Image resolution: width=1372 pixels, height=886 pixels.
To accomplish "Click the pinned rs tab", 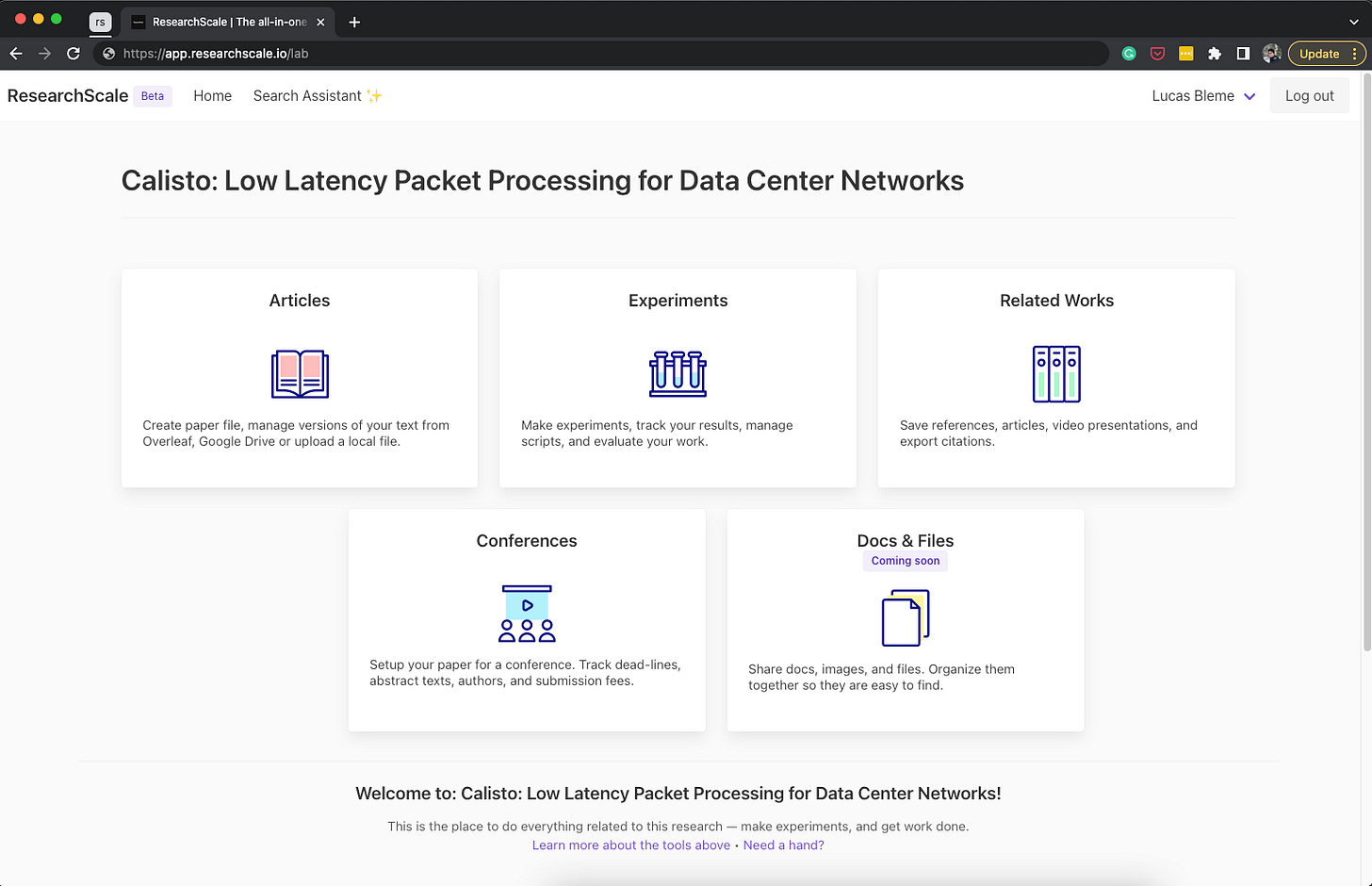I will click(x=100, y=22).
